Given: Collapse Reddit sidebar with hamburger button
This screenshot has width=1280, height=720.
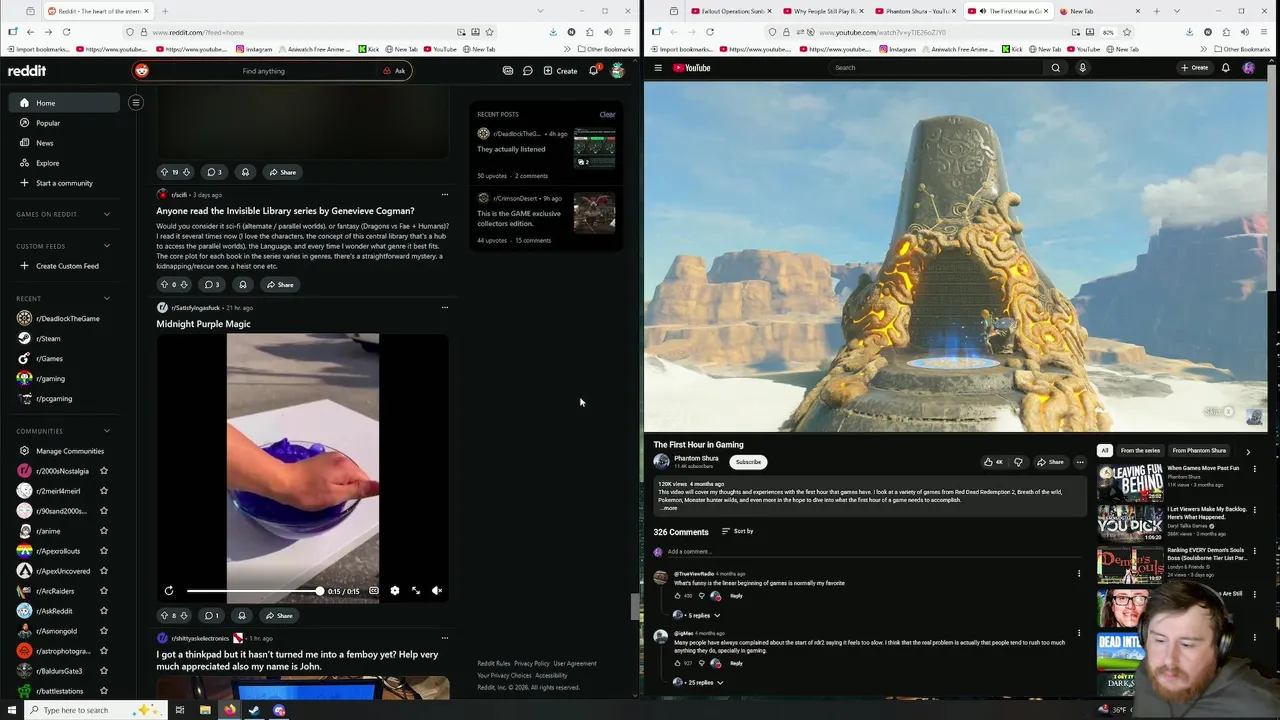Looking at the screenshot, I should click(x=136, y=102).
